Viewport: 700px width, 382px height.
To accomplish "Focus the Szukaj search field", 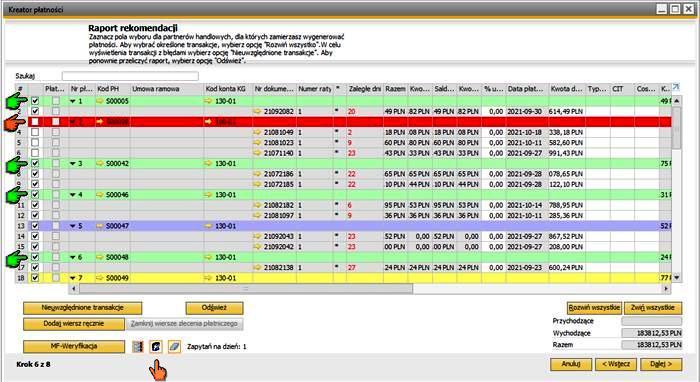I will pyautogui.click(x=130, y=76).
